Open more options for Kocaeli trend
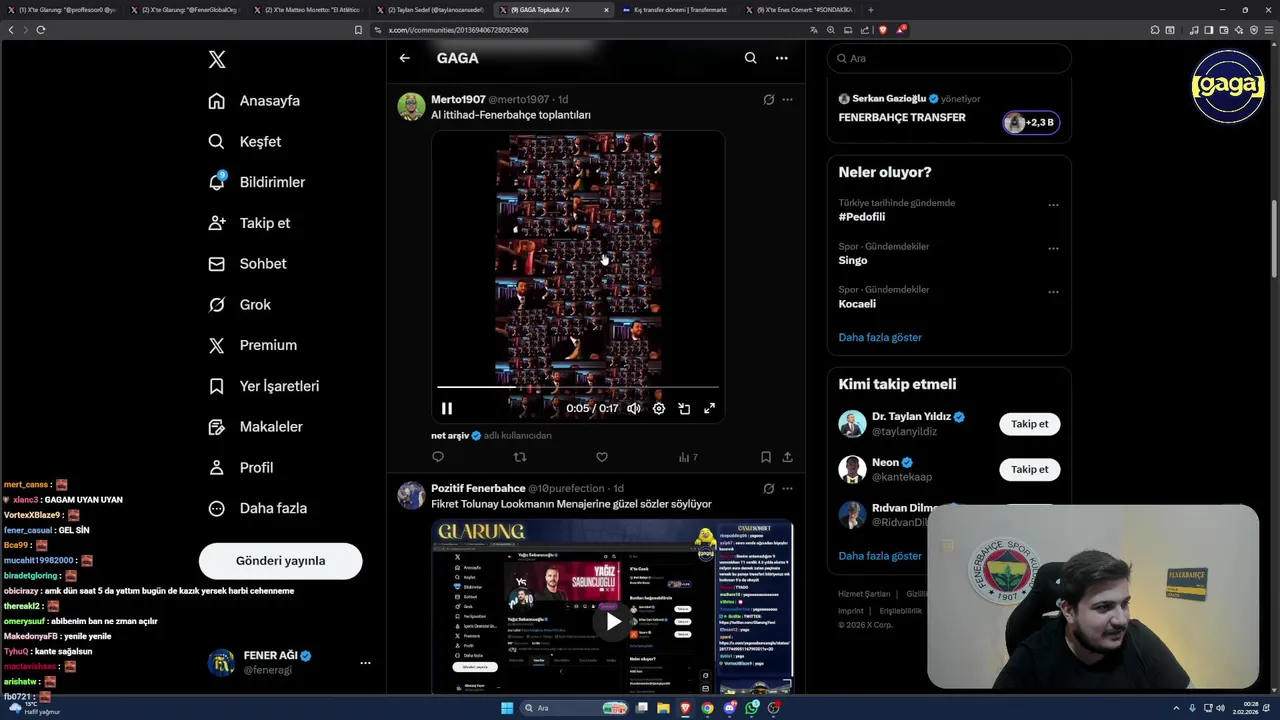Viewport: 1280px width, 720px height. click(1053, 292)
